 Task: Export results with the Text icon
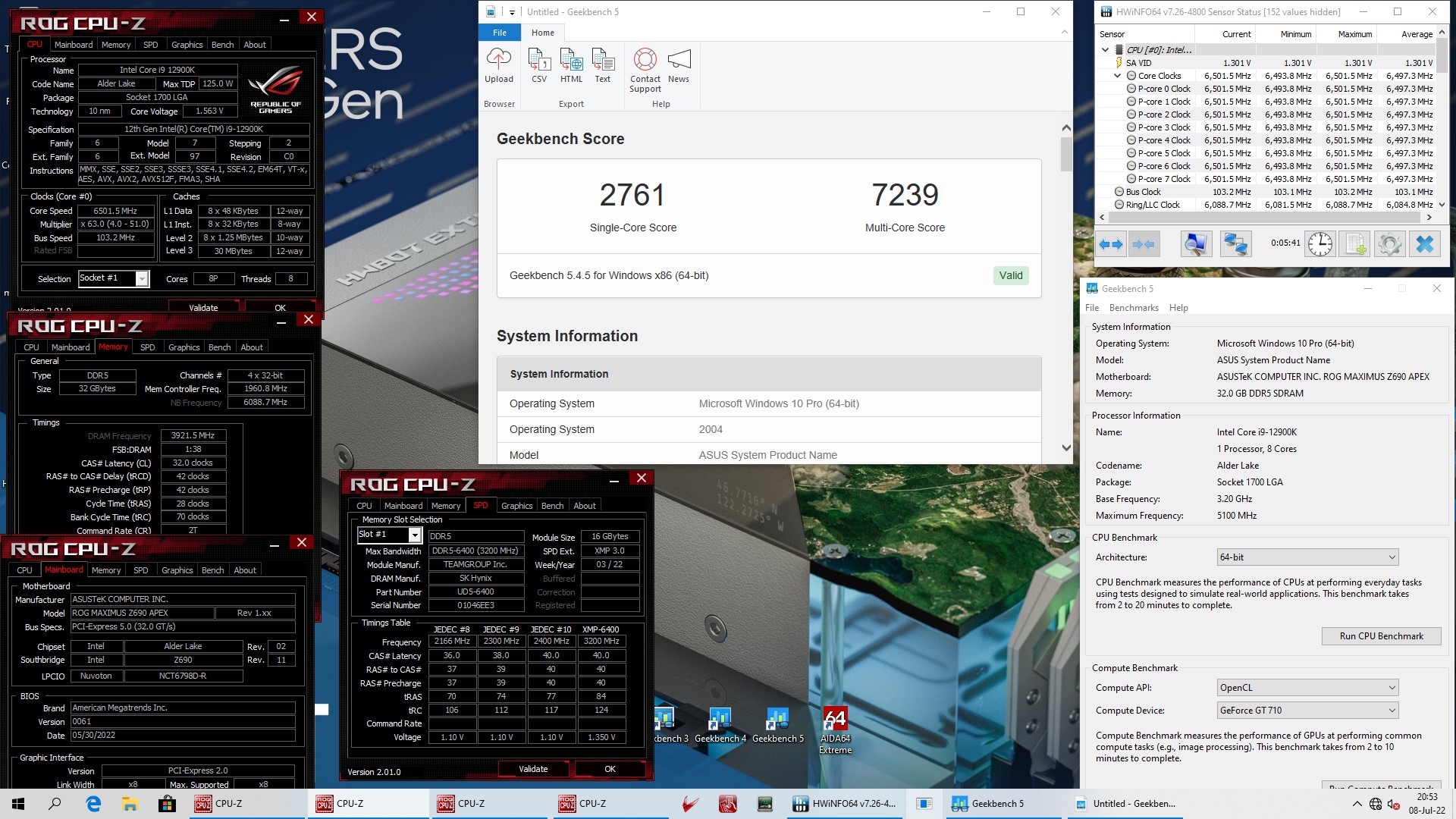click(603, 66)
